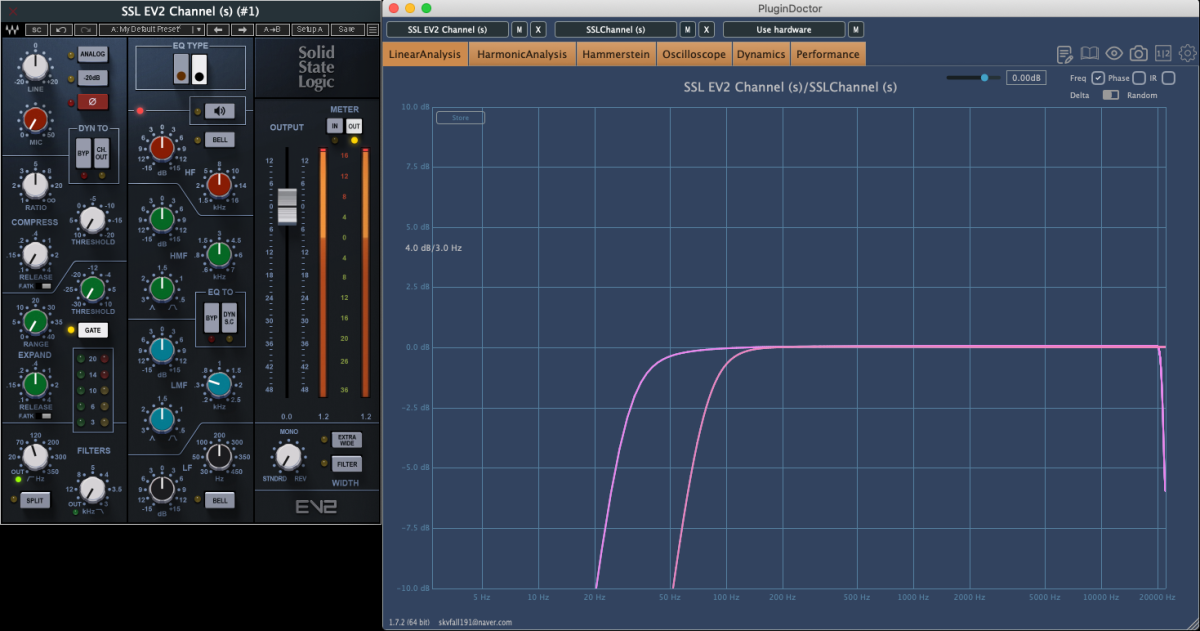
Task: Toggle the -20dB pad button
Action: click(x=93, y=78)
